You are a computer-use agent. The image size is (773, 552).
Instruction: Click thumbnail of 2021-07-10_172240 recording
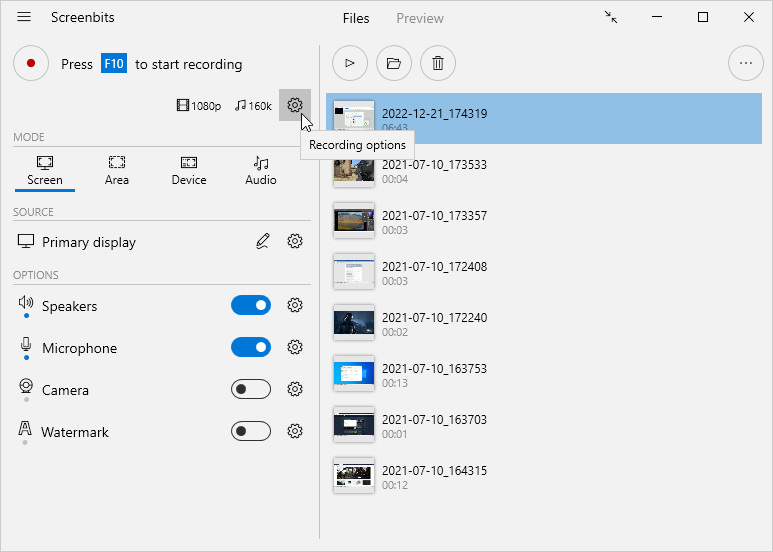[354, 323]
